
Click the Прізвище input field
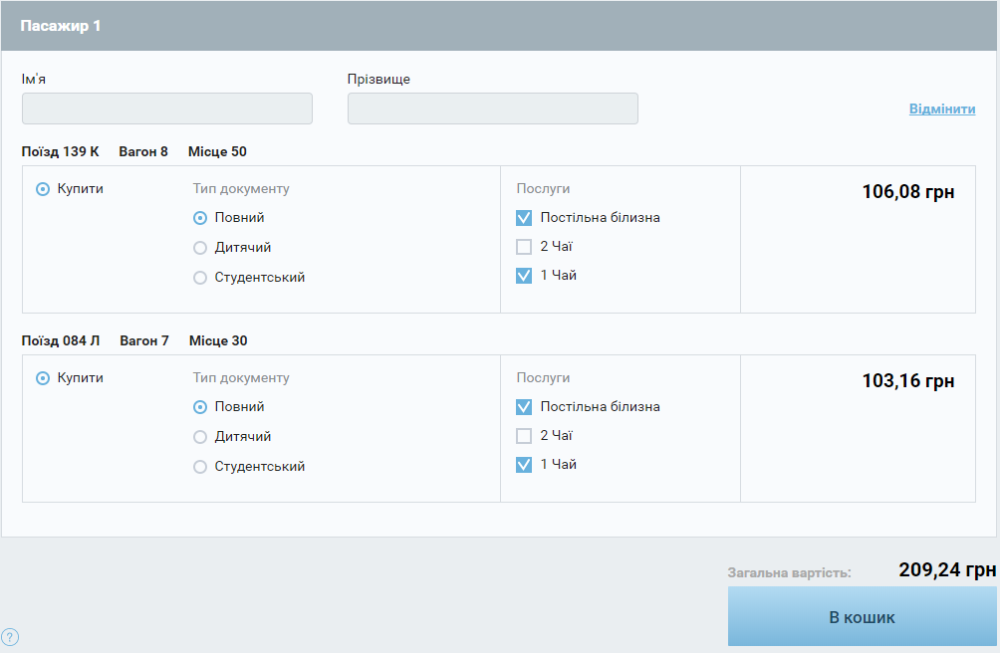(492, 109)
